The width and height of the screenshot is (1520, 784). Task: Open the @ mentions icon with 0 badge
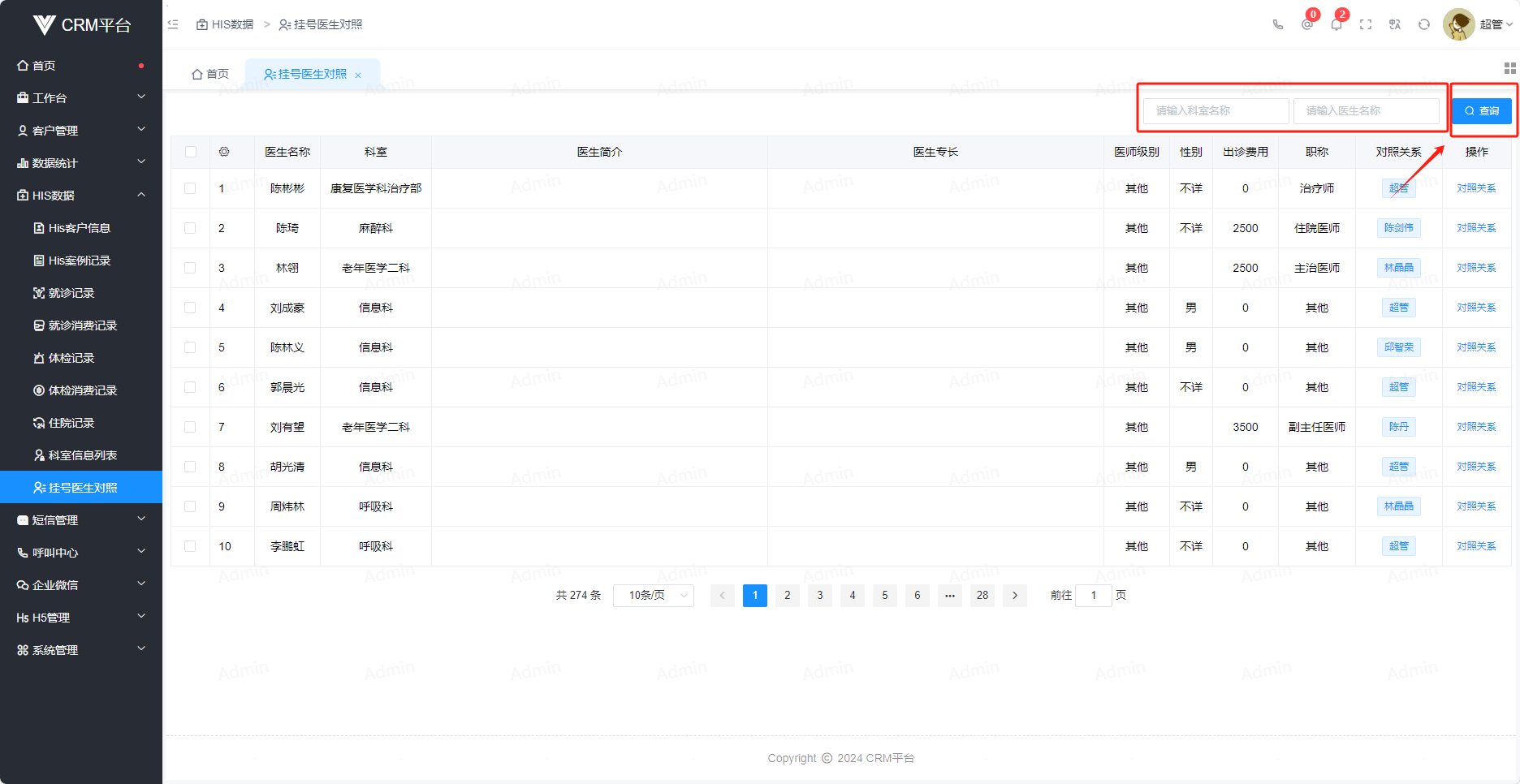1307,24
